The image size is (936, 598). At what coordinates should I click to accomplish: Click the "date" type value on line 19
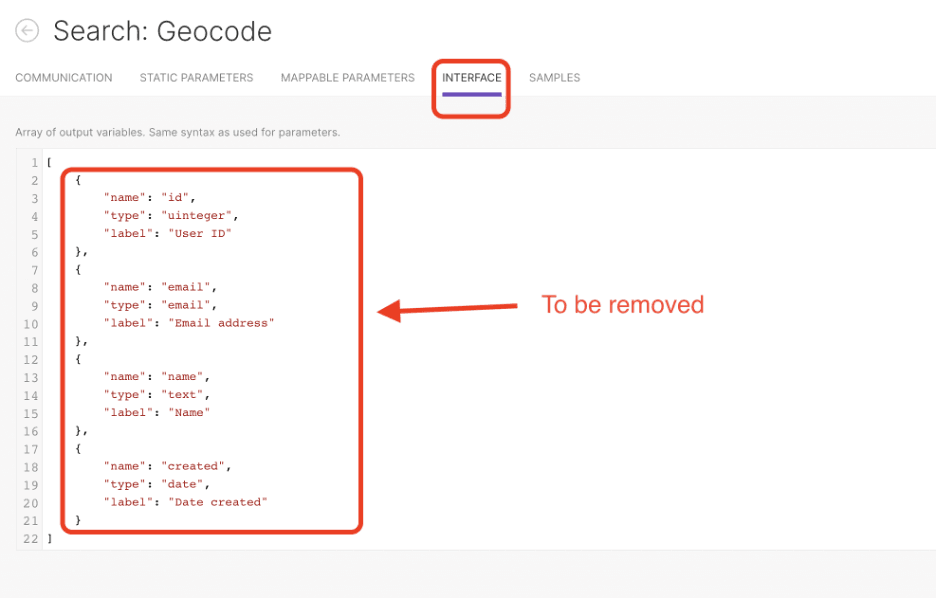(x=183, y=484)
